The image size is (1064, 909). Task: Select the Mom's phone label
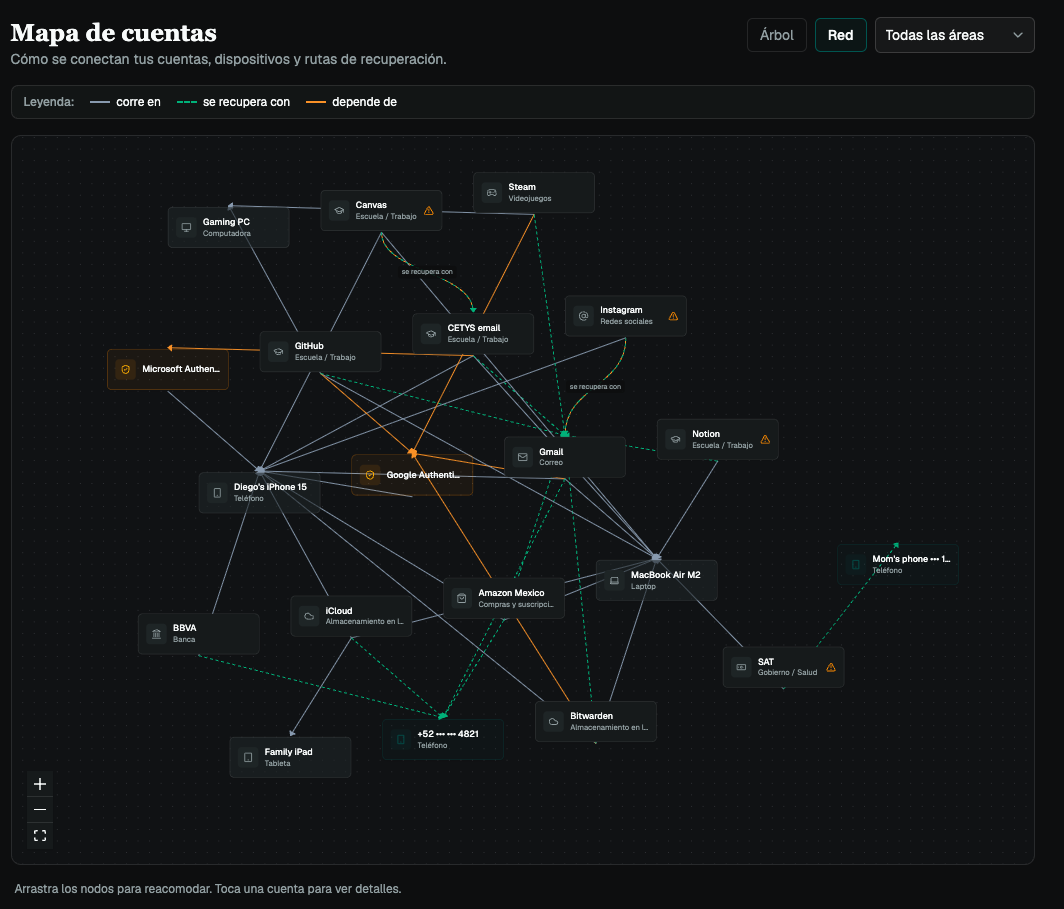point(911,559)
